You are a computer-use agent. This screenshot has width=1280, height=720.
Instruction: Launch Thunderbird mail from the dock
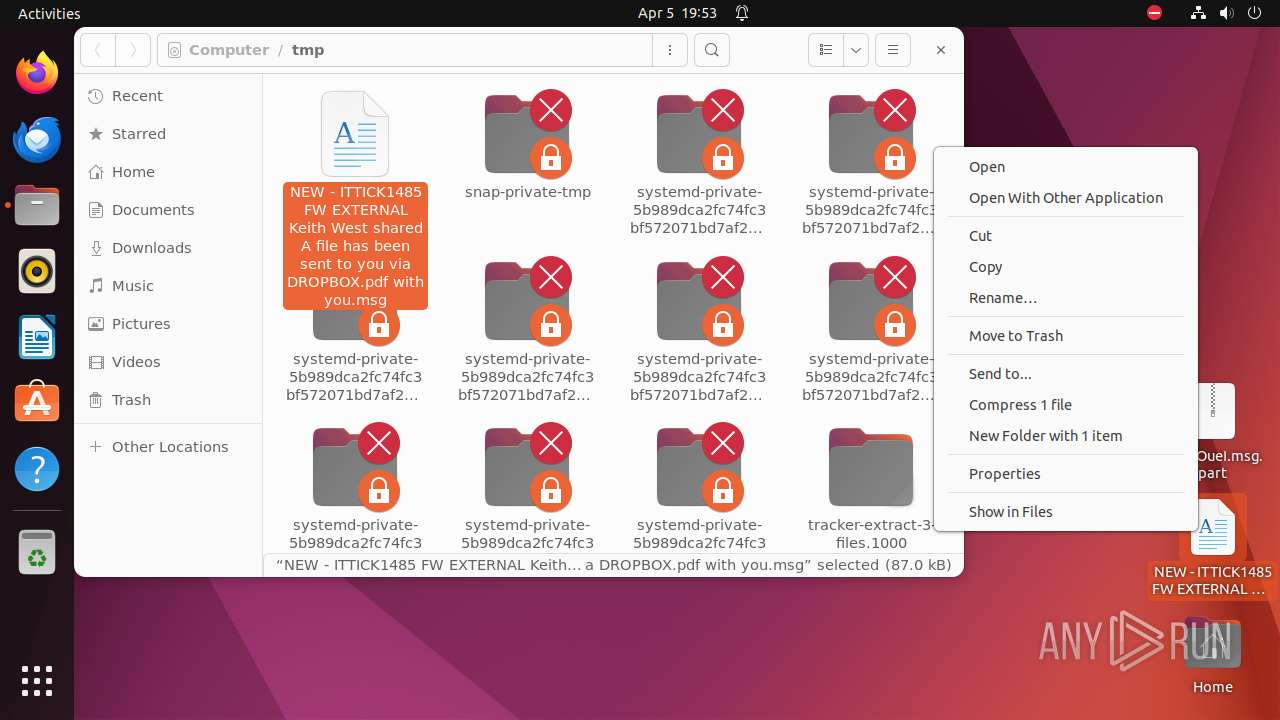[x=37, y=140]
